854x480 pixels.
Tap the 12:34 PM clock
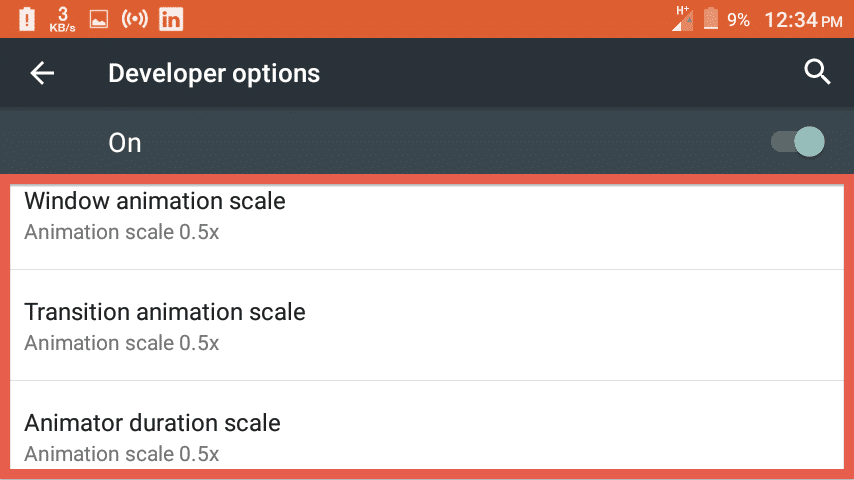point(804,20)
